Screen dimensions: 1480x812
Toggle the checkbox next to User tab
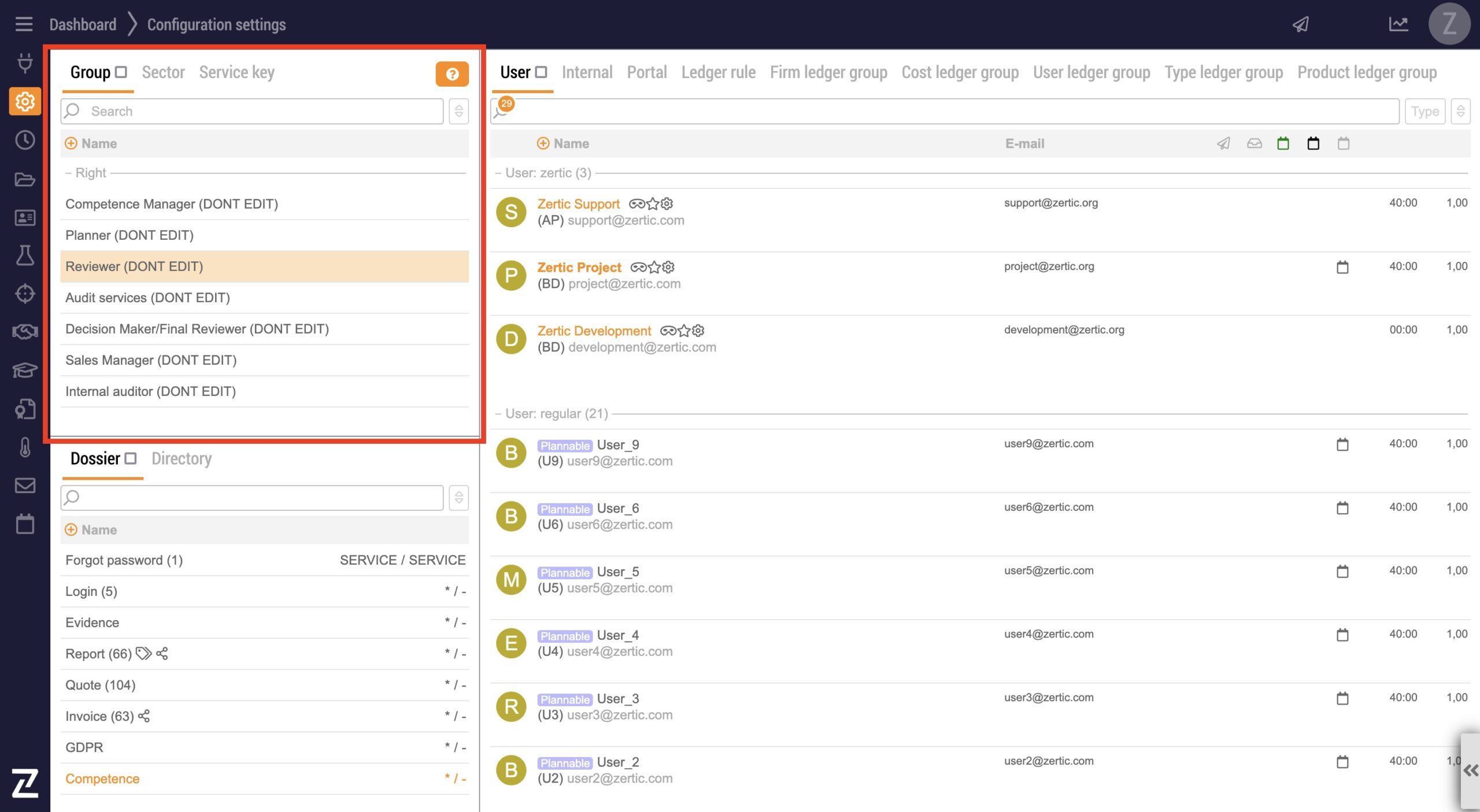coord(541,72)
